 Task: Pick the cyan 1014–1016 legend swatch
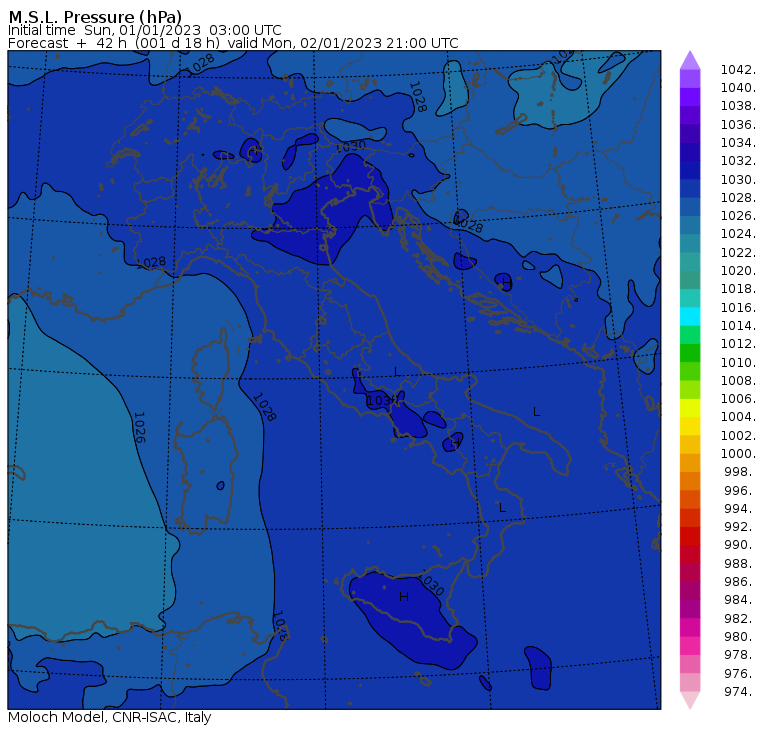690,317
